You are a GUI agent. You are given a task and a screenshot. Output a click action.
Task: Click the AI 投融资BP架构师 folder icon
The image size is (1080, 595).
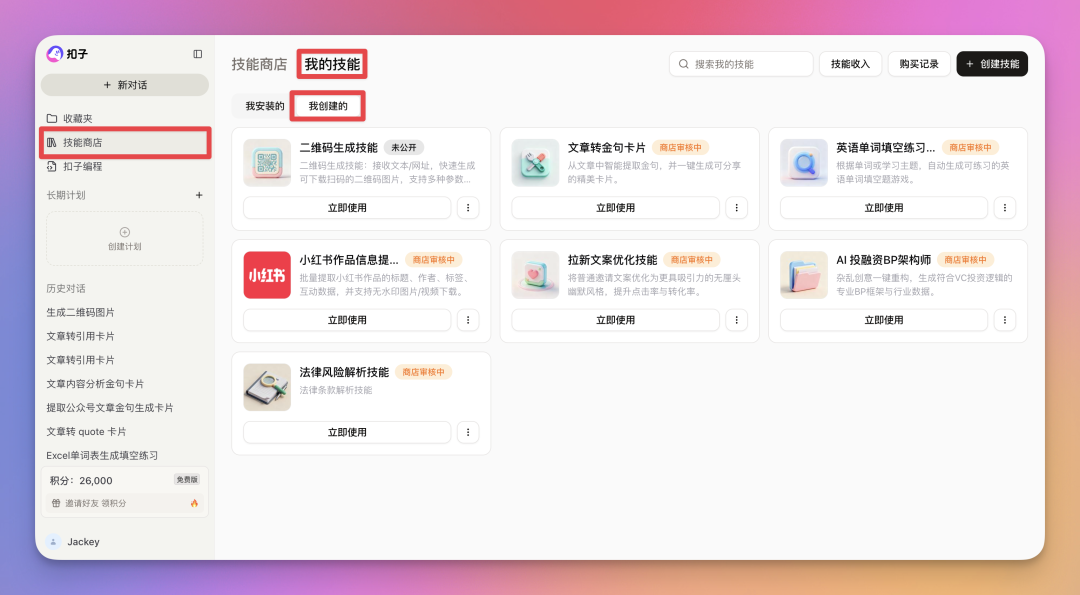804,275
